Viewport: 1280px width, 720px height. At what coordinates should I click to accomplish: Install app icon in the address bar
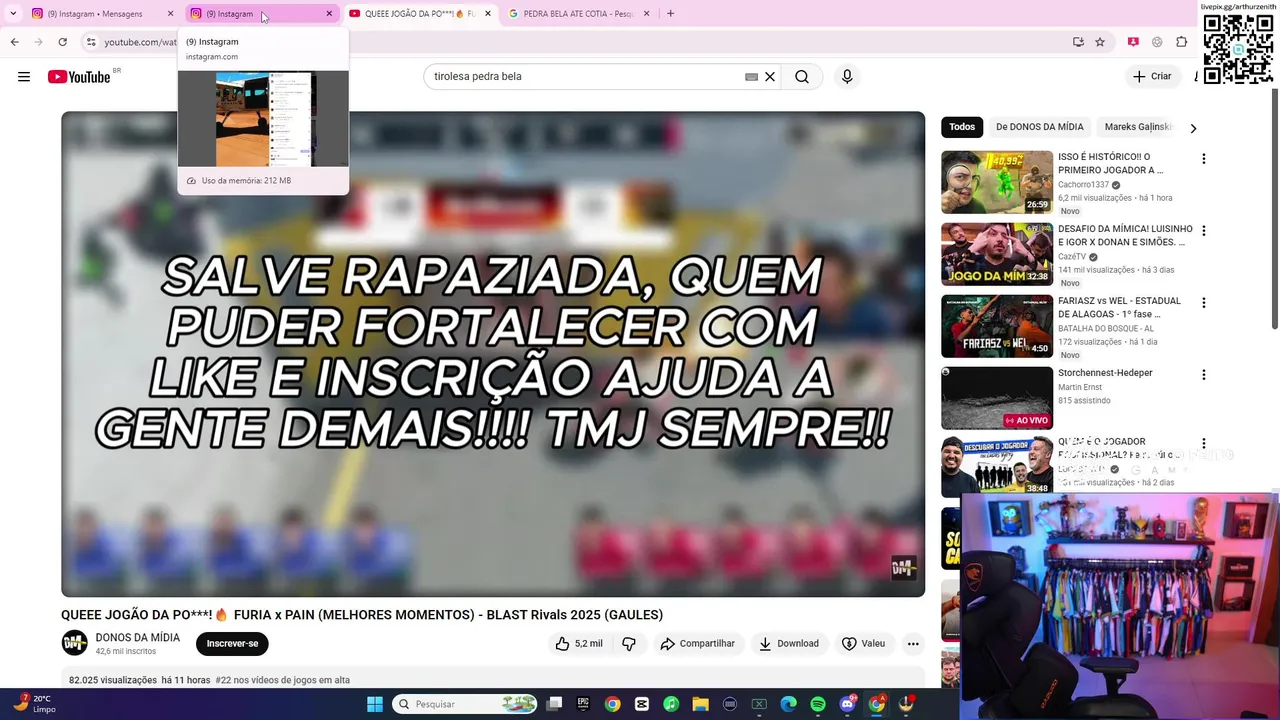(1078, 42)
